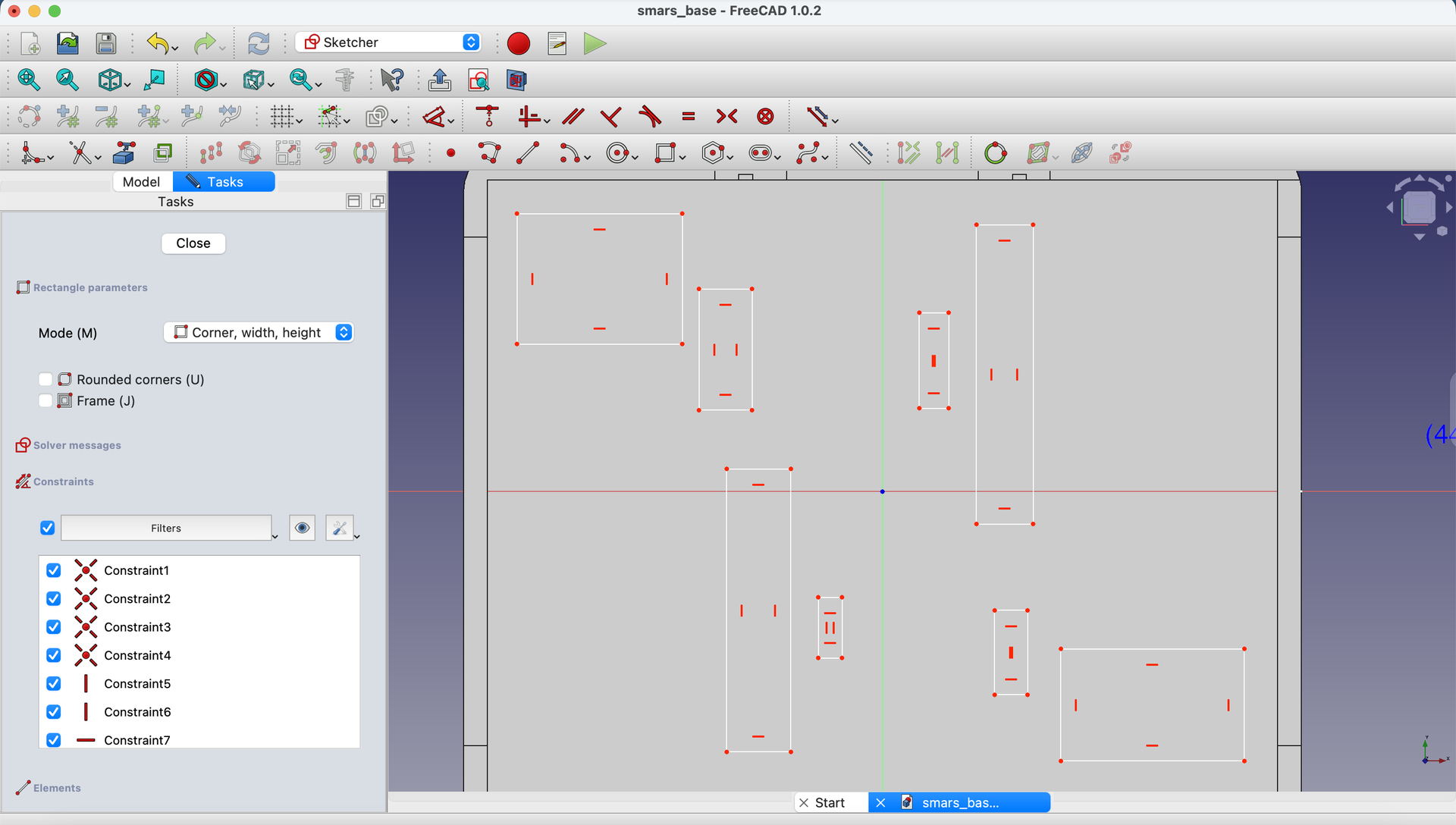
Task: Expand the rectangle tool dropdown arrow
Action: pos(682,158)
